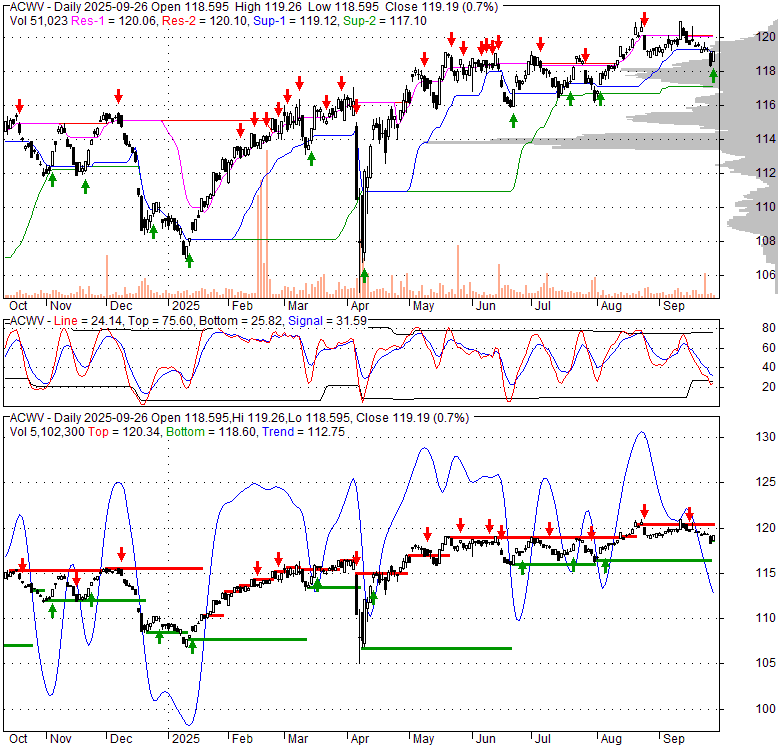Image resolution: width=780 pixels, height=745 pixels.
Task: Click the green buy arrow below mid-March dip in top chart
Action: (311, 159)
